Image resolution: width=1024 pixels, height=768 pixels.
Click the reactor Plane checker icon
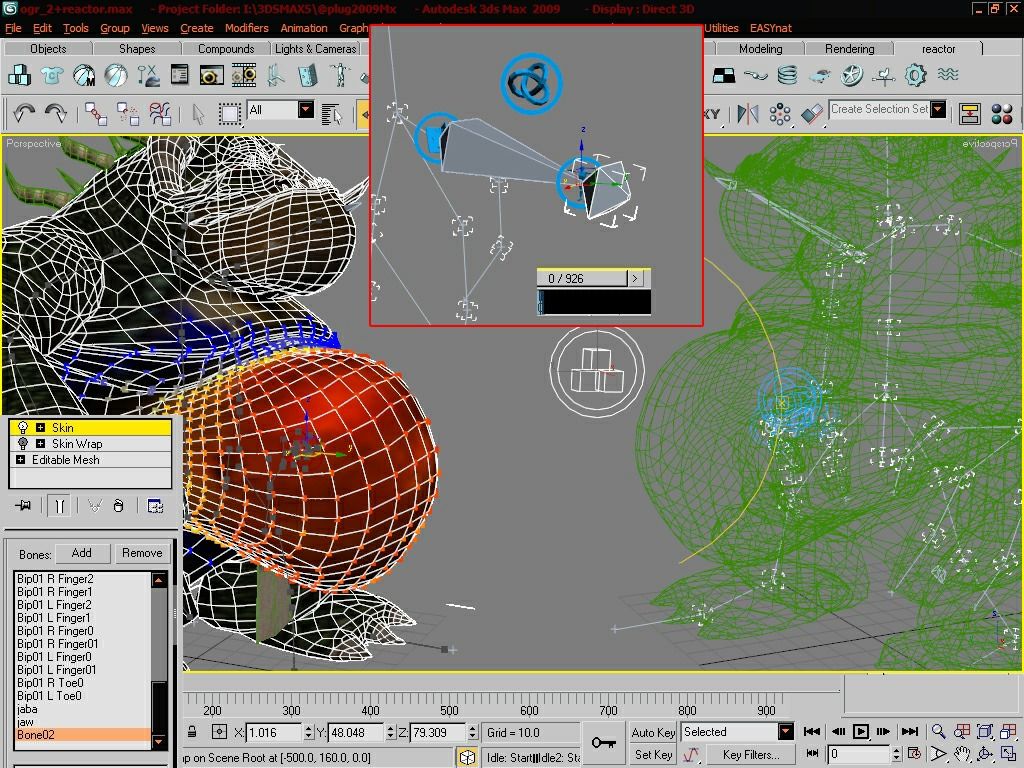tap(724, 76)
